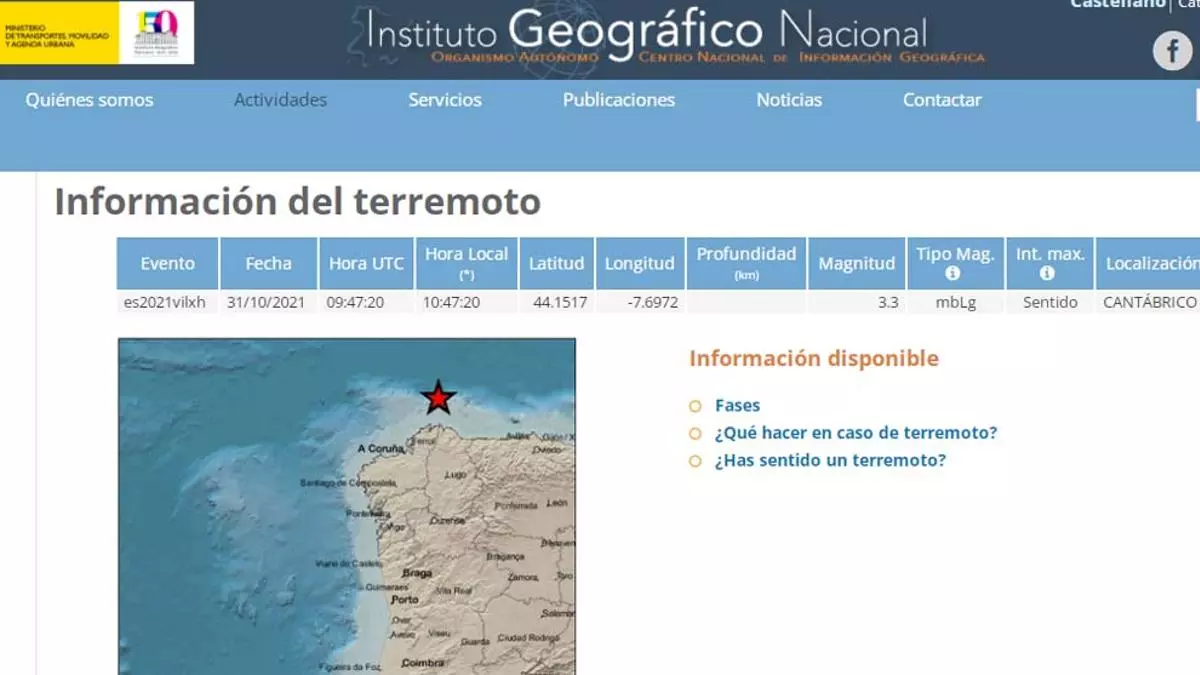This screenshot has width=1200, height=675.
Task: Go to the Noticias section
Action: pyautogui.click(x=789, y=100)
